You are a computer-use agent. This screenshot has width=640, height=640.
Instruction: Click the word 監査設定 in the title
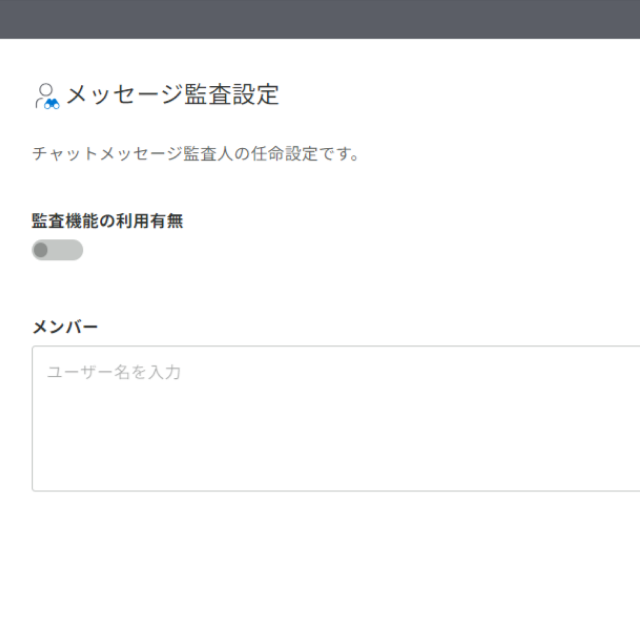(x=232, y=95)
